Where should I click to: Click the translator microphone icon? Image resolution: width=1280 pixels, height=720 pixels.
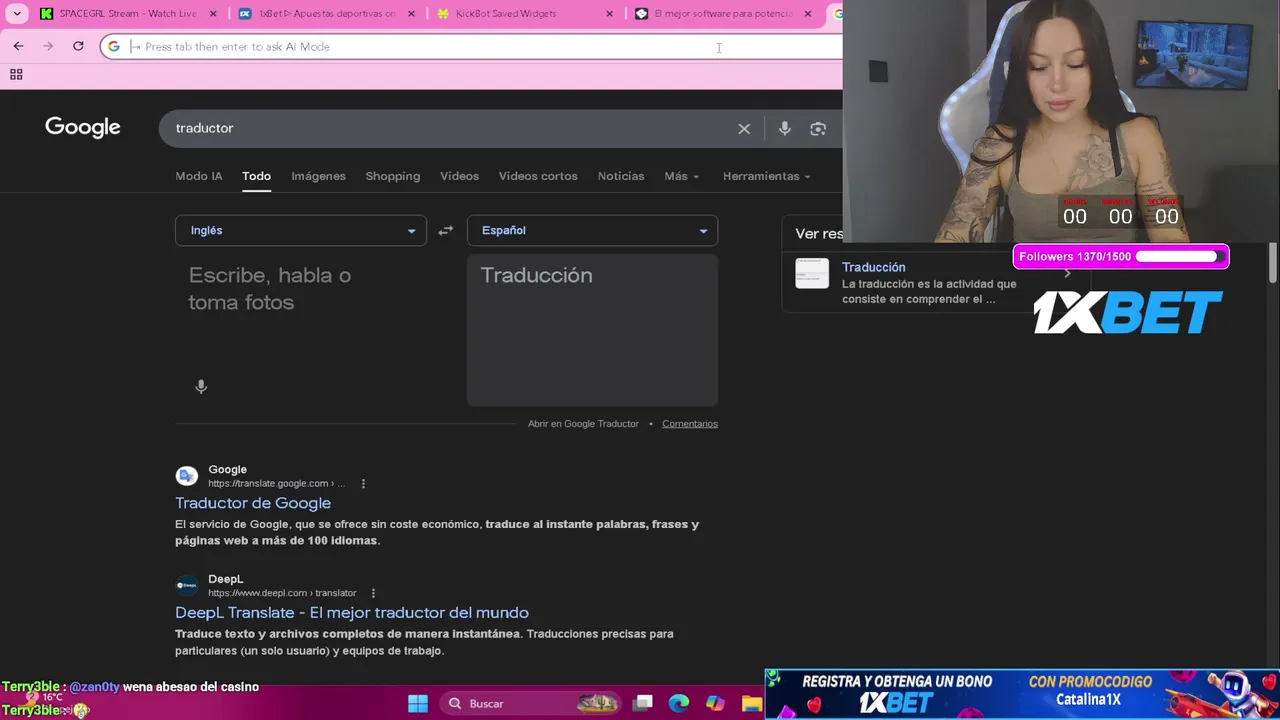201,387
